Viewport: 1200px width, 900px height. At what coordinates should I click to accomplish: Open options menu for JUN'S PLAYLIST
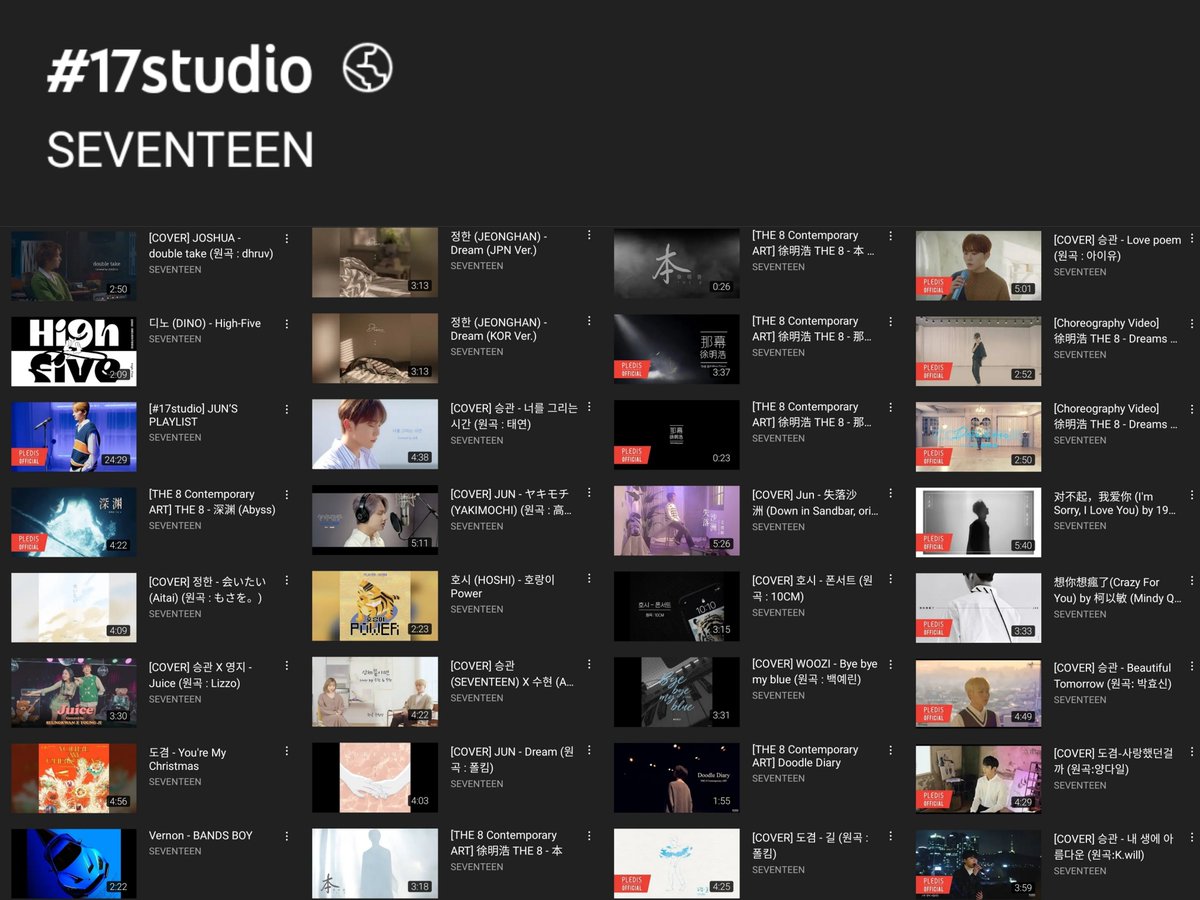click(287, 410)
